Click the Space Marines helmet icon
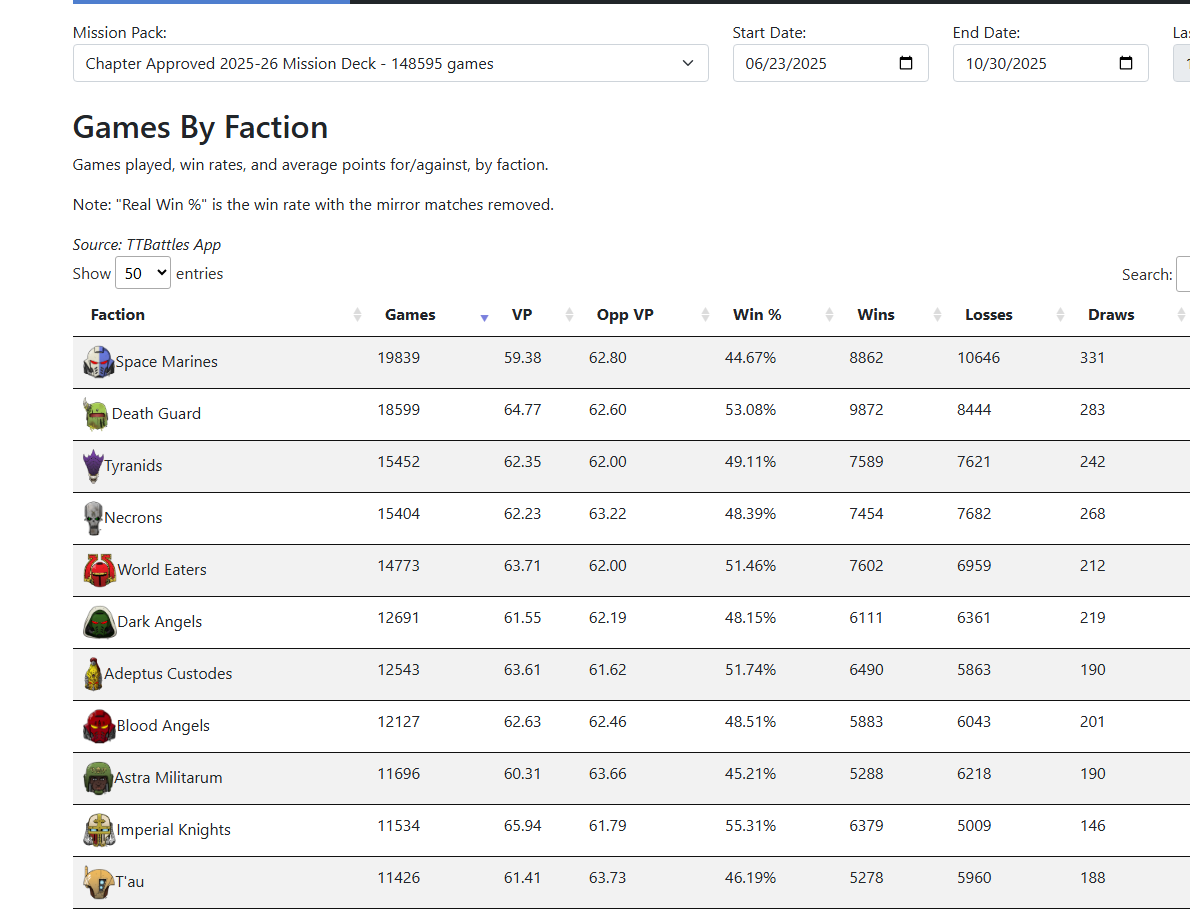The height and width of the screenshot is (909, 1190). tap(99, 362)
